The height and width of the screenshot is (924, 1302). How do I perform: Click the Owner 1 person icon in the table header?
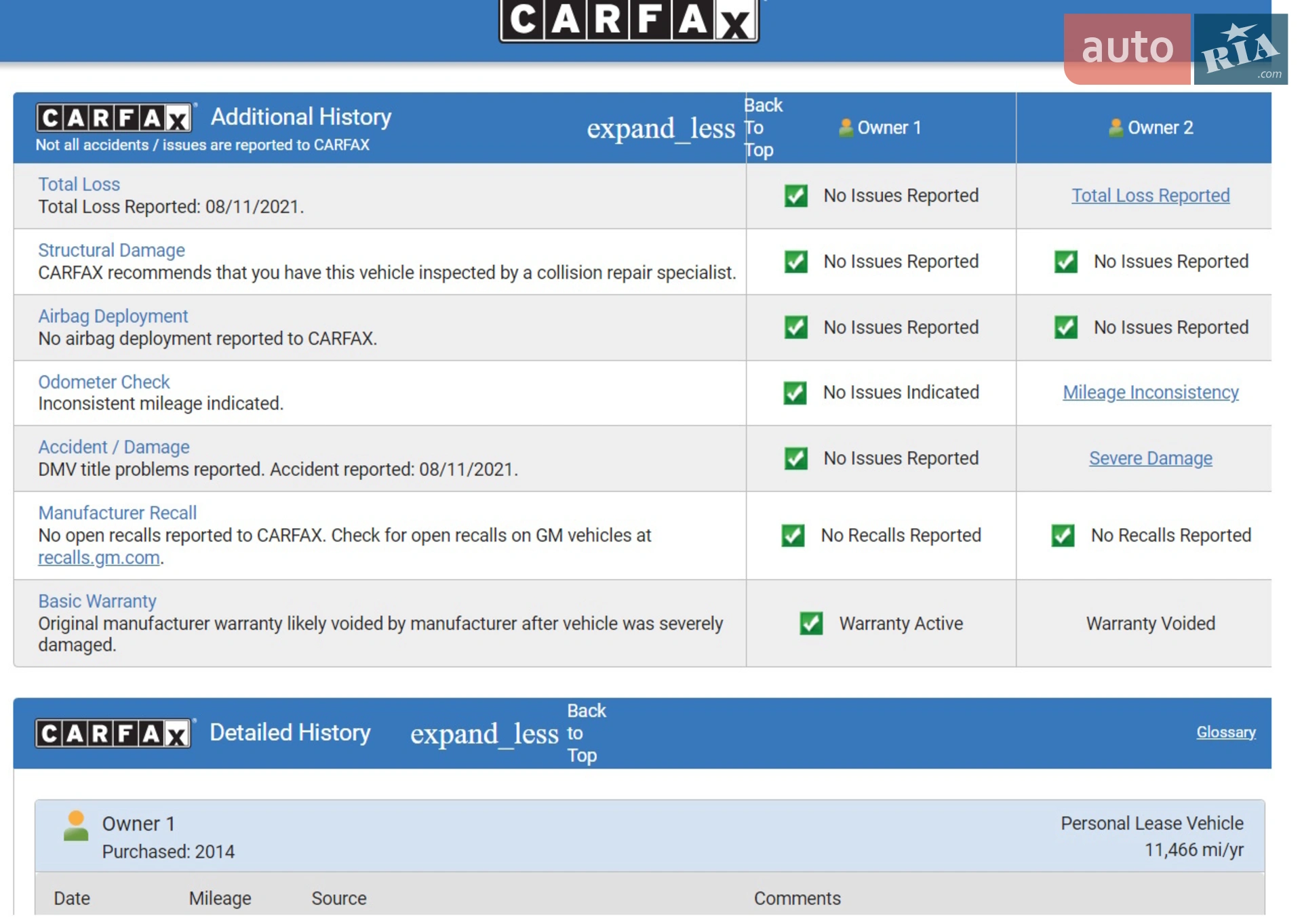tap(846, 127)
